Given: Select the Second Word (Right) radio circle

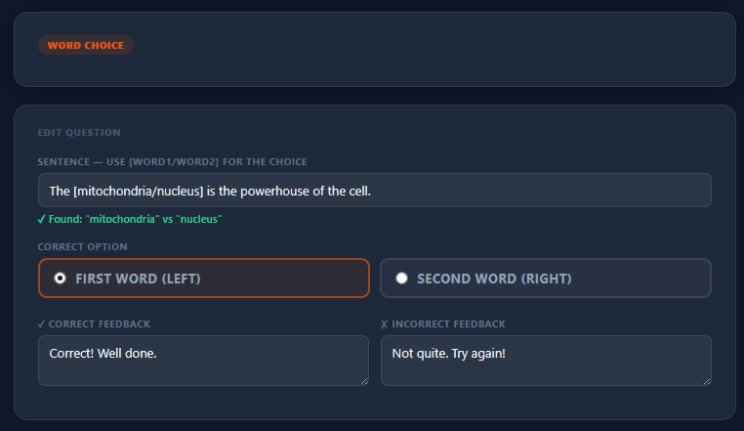Looking at the screenshot, I should (402, 278).
